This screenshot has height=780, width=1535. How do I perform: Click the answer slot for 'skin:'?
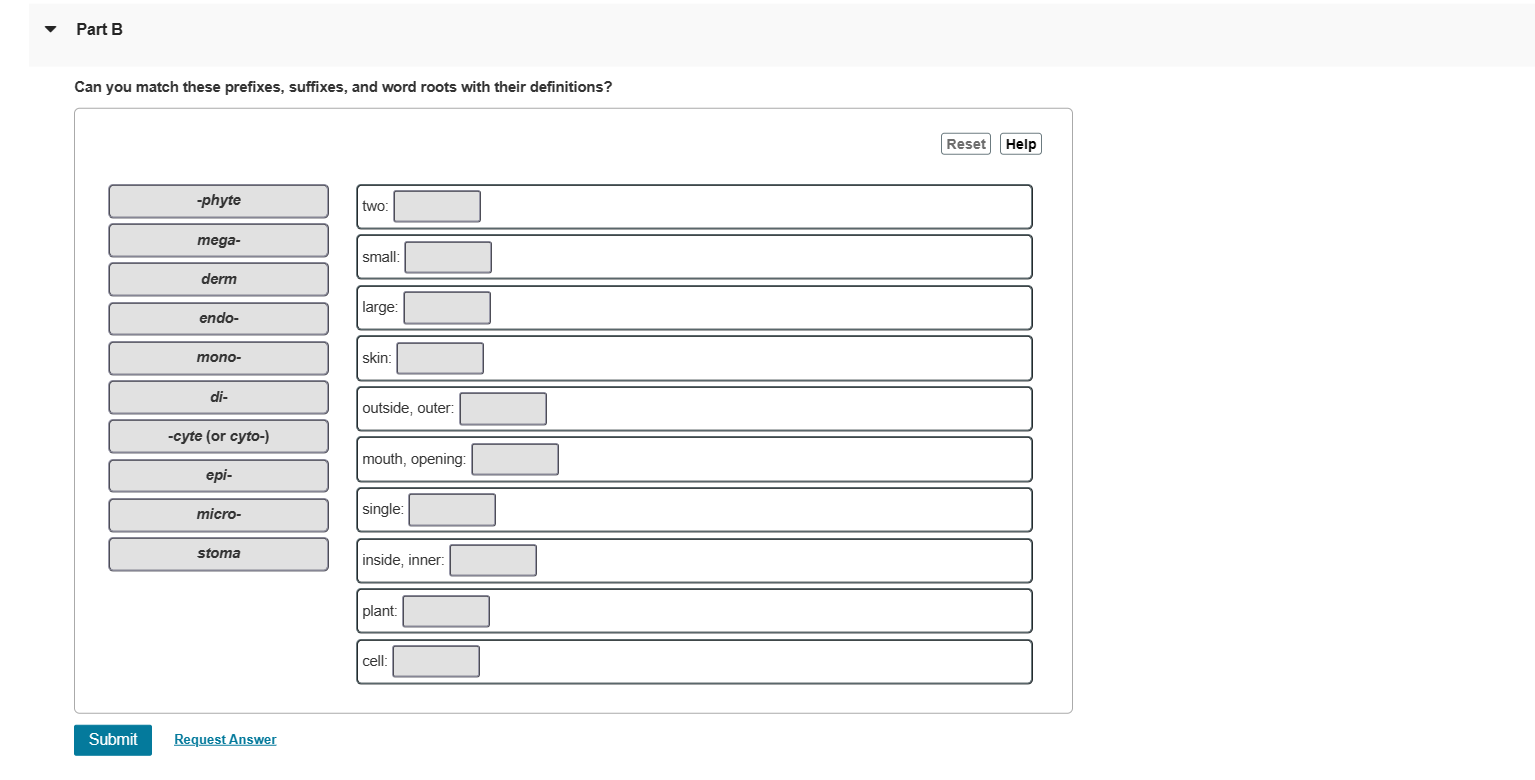440,358
